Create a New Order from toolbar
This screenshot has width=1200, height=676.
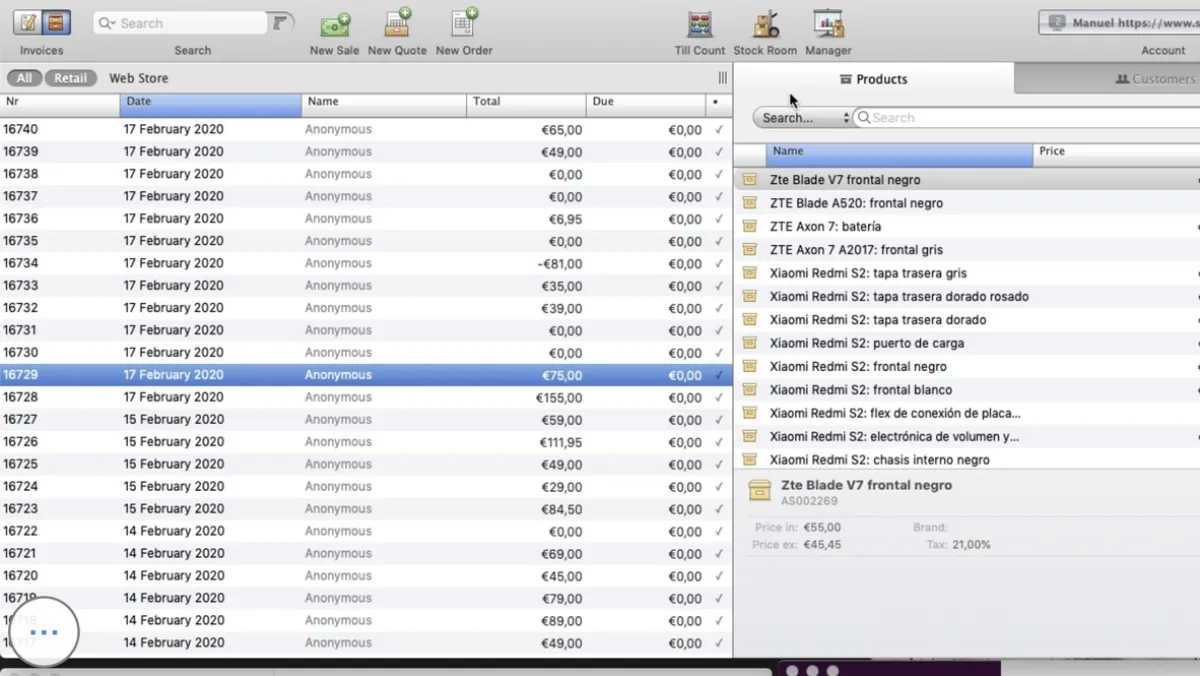coord(464,24)
